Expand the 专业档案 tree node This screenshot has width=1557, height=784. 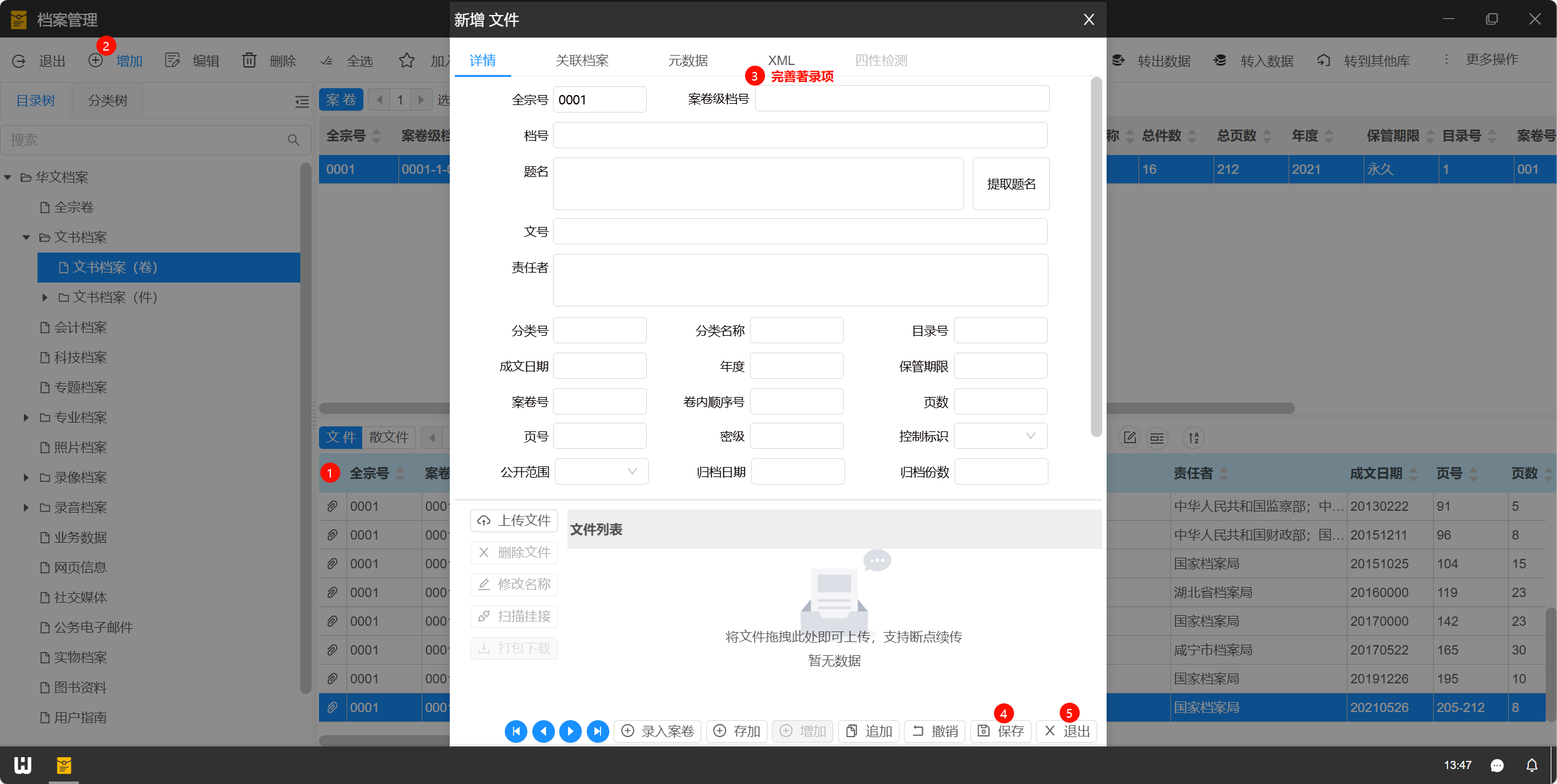26,418
